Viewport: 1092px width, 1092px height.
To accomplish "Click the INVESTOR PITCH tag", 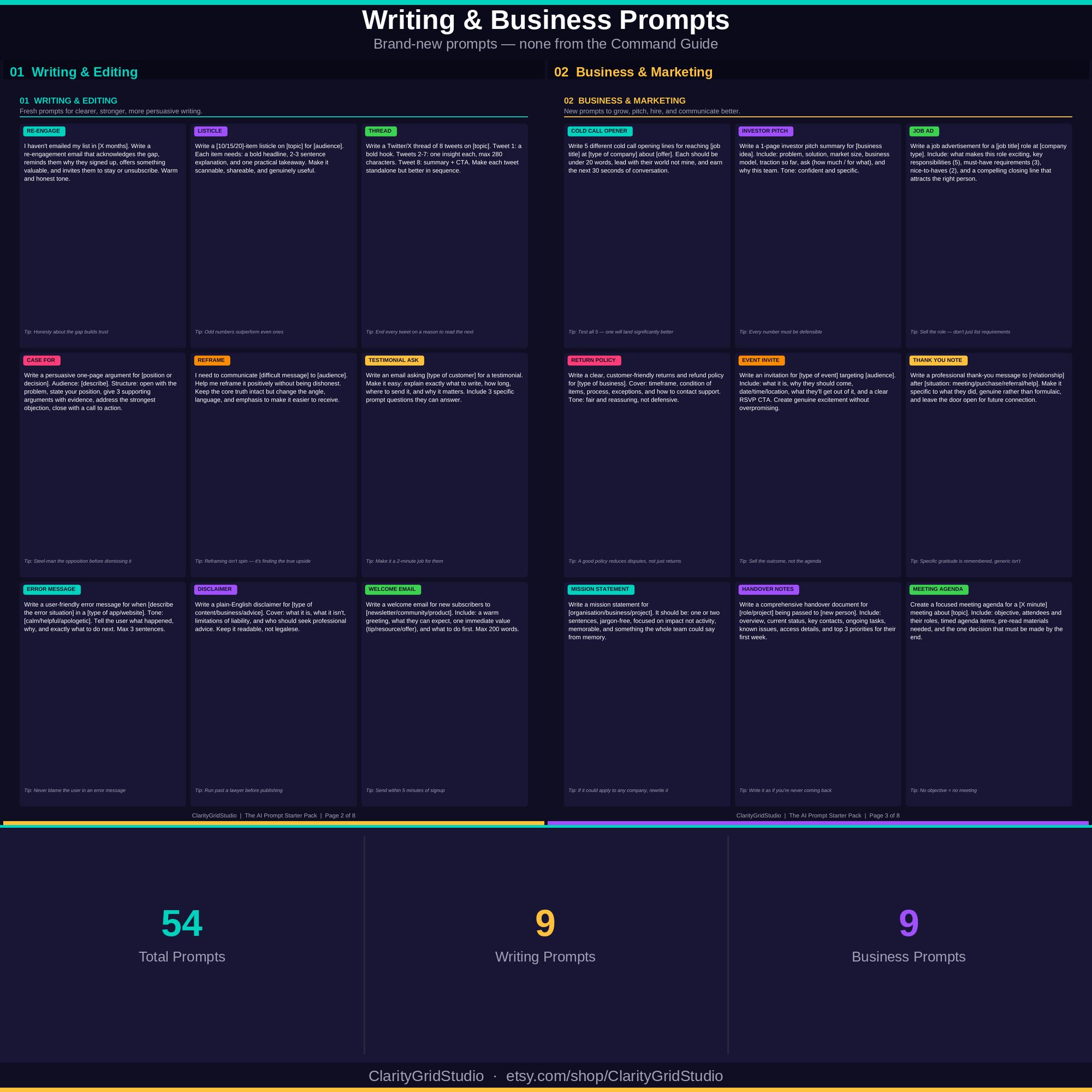I will (x=765, y=131).
